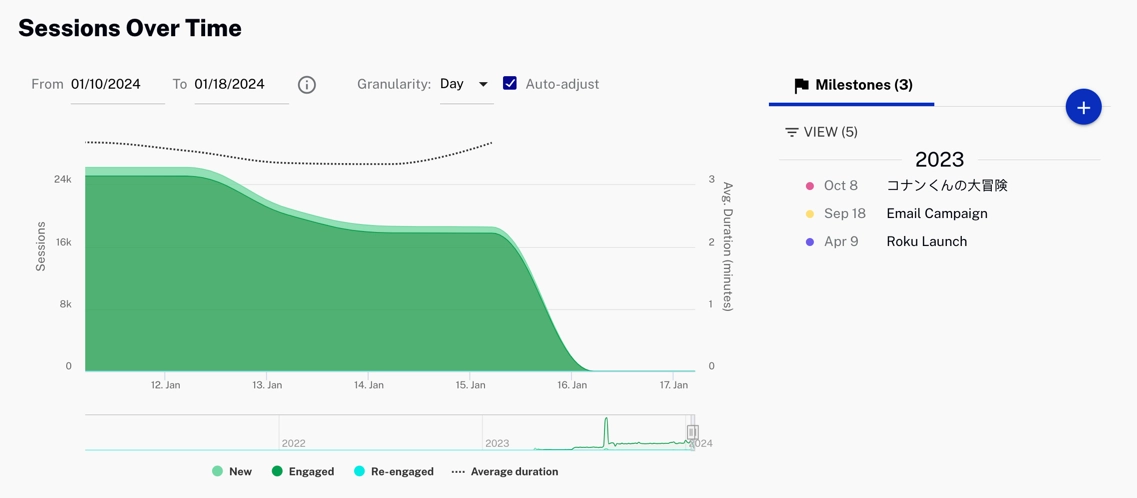Hide the Re-engaged series in legend
Image resolution: width=1137 pixels, height=498 pixels.
[x=394, y=471]
